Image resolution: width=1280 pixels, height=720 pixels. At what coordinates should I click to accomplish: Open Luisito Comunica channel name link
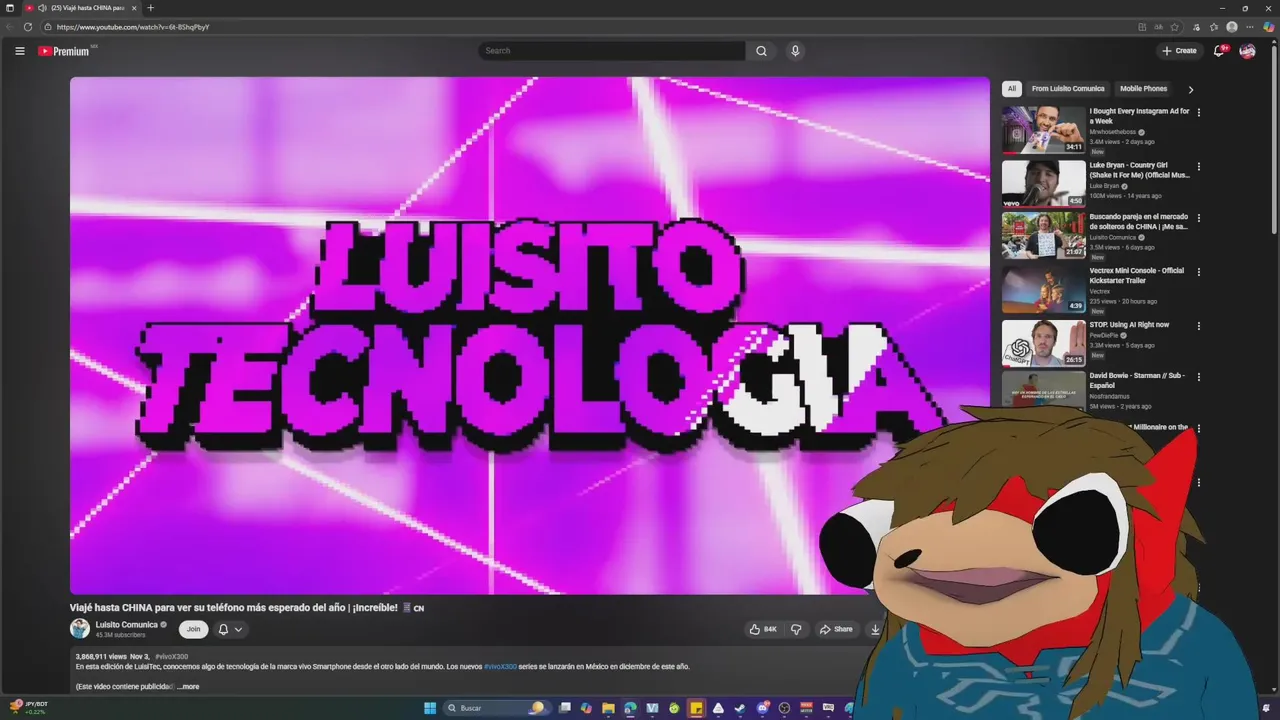(x=126, y=624)
